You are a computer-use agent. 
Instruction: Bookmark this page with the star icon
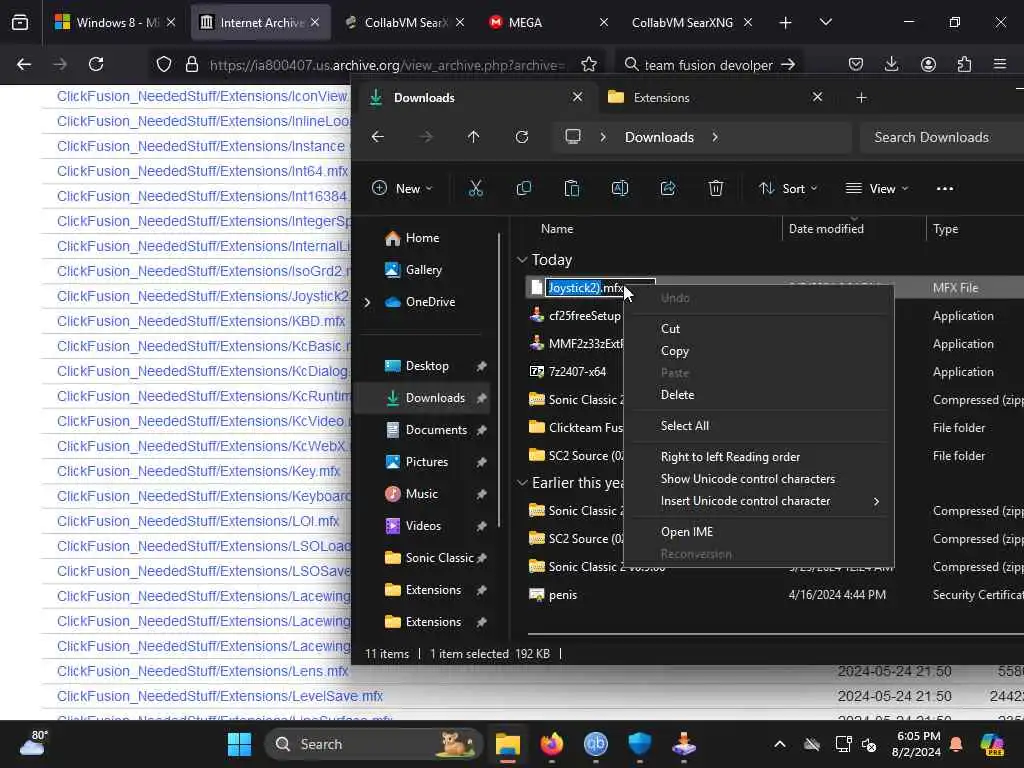tap(588, 64)
